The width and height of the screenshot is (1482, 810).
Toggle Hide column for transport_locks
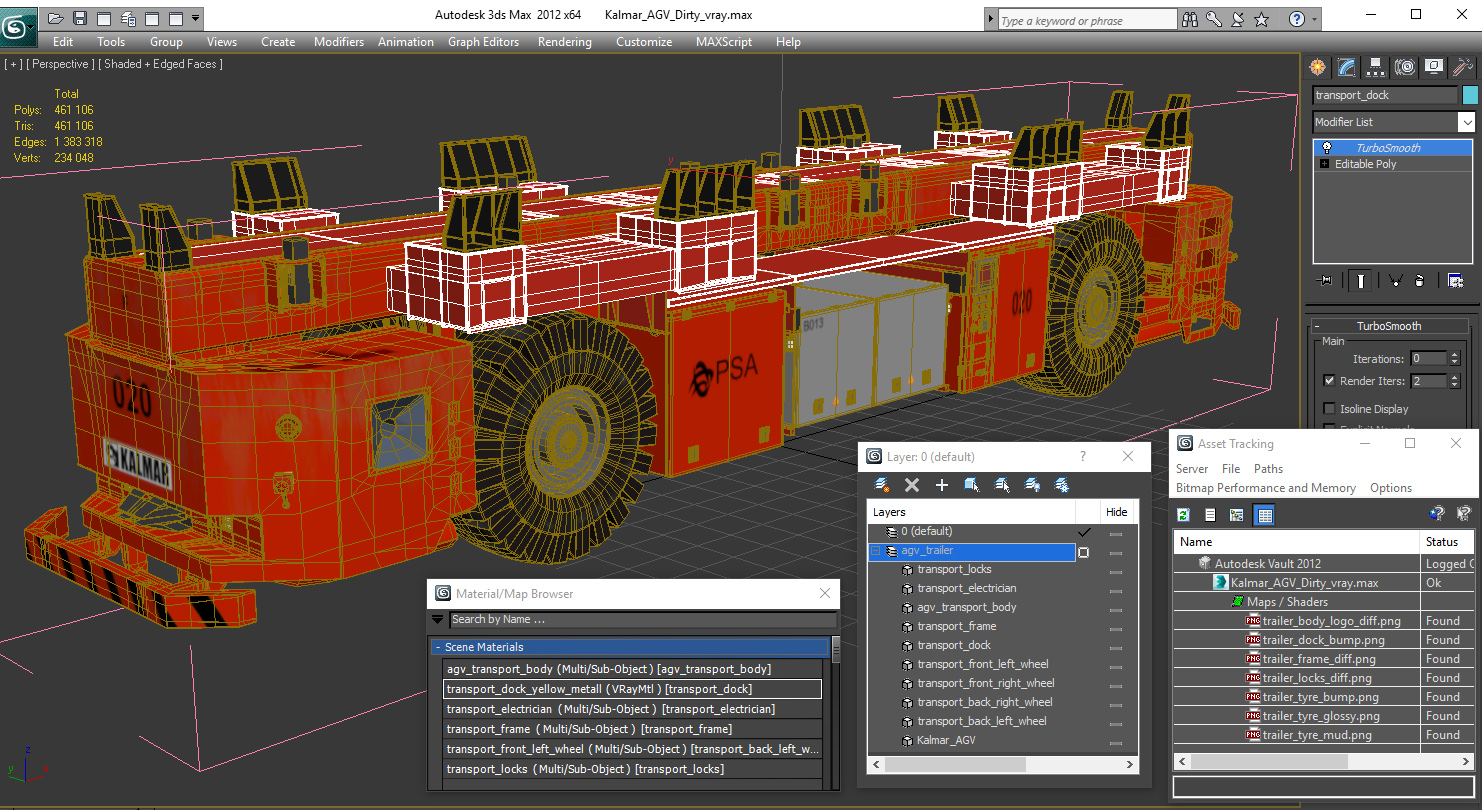point(1116,570)
